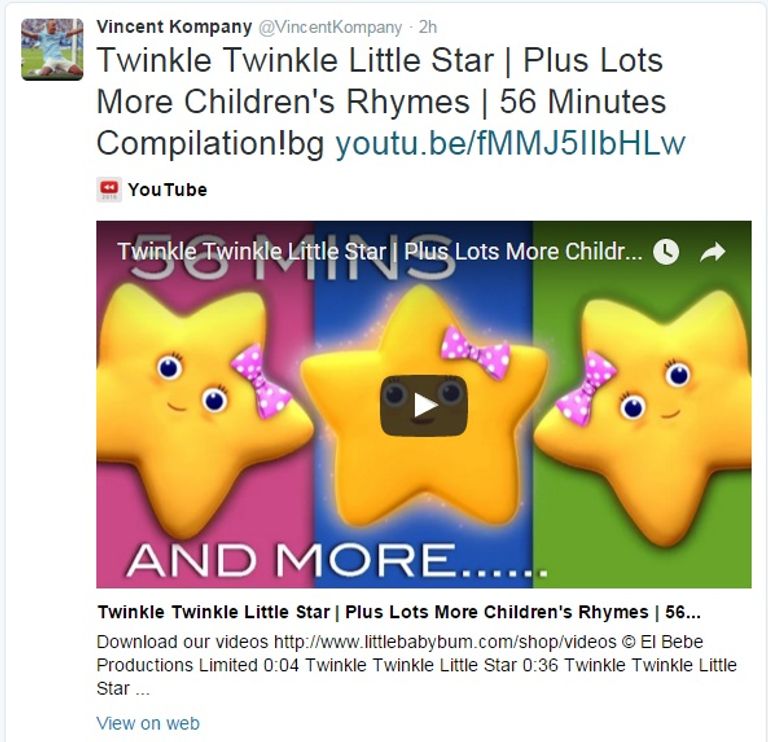This screenshot has height=742, width=768.
Task: Click the Vincent Kompany display name
Action: click(174, 26)
